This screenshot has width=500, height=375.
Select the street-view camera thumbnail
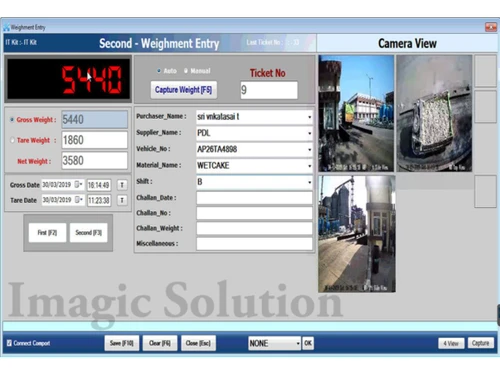[356, 113]
